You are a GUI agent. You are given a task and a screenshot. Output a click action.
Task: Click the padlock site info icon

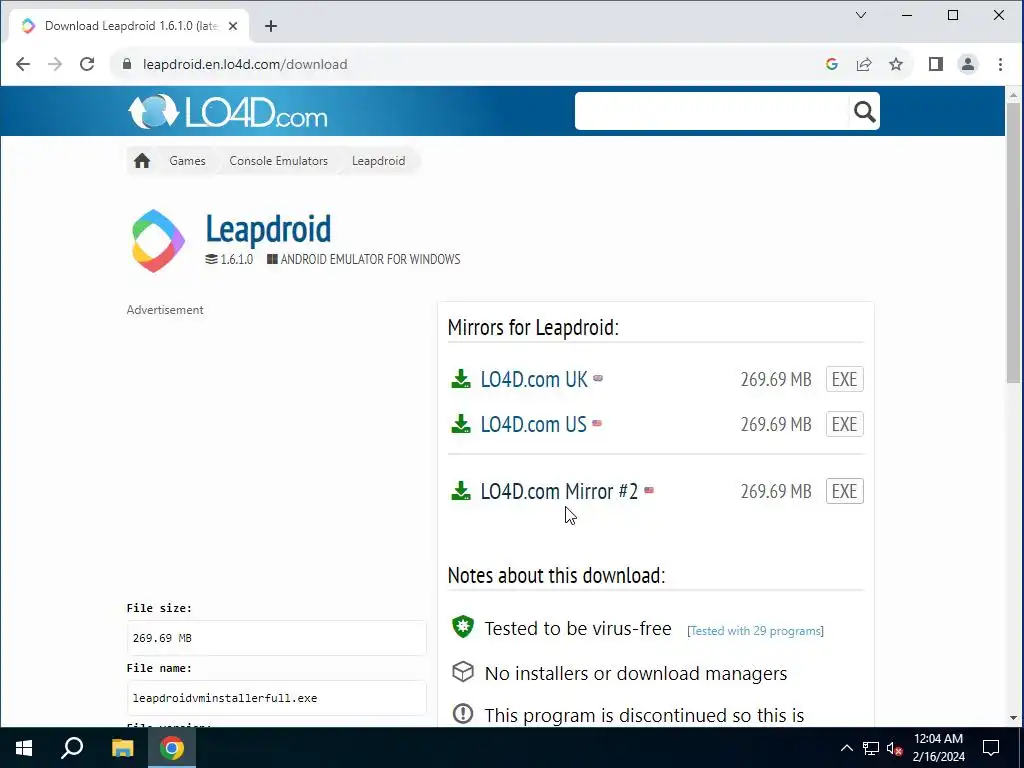point(127,64)
